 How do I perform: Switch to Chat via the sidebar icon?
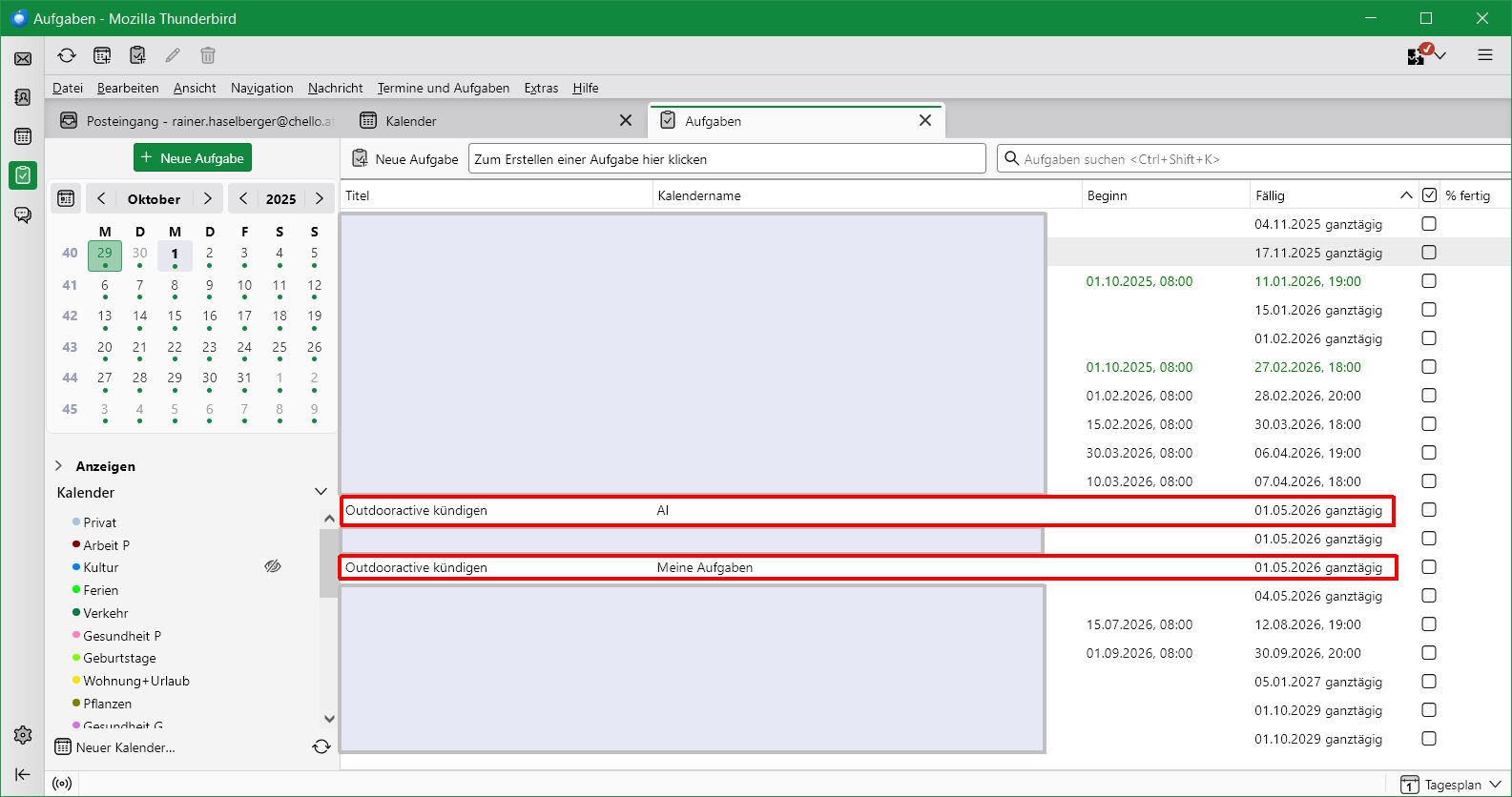(23, 215)
